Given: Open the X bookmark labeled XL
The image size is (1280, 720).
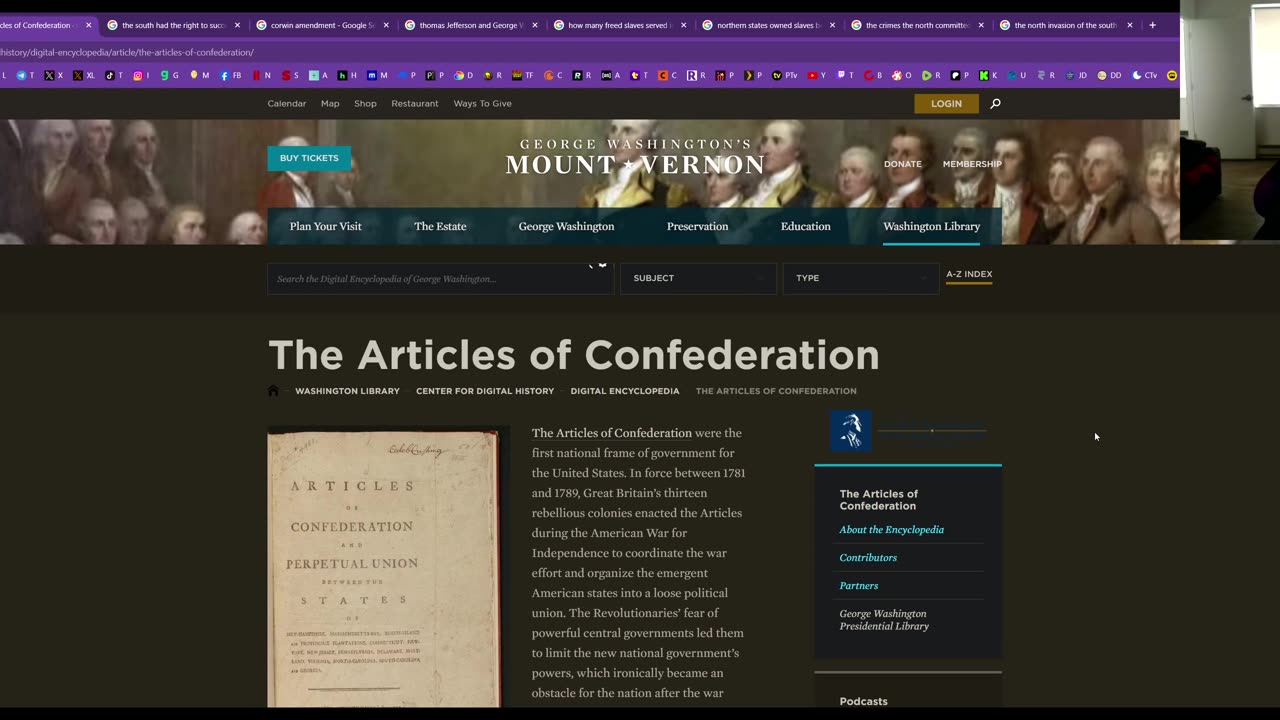Looking at the screenshot, I should [x=84, y=75].
